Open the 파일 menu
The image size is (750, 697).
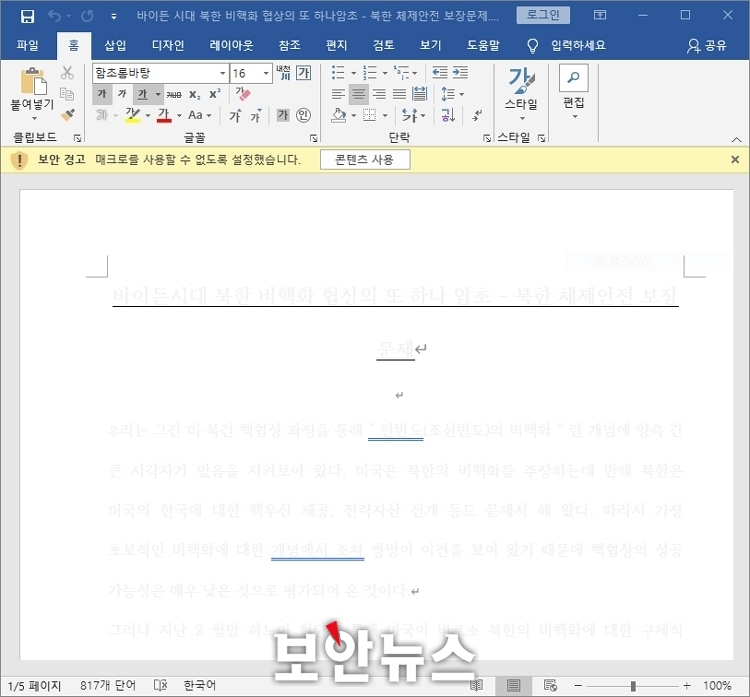tap(27, 45)
